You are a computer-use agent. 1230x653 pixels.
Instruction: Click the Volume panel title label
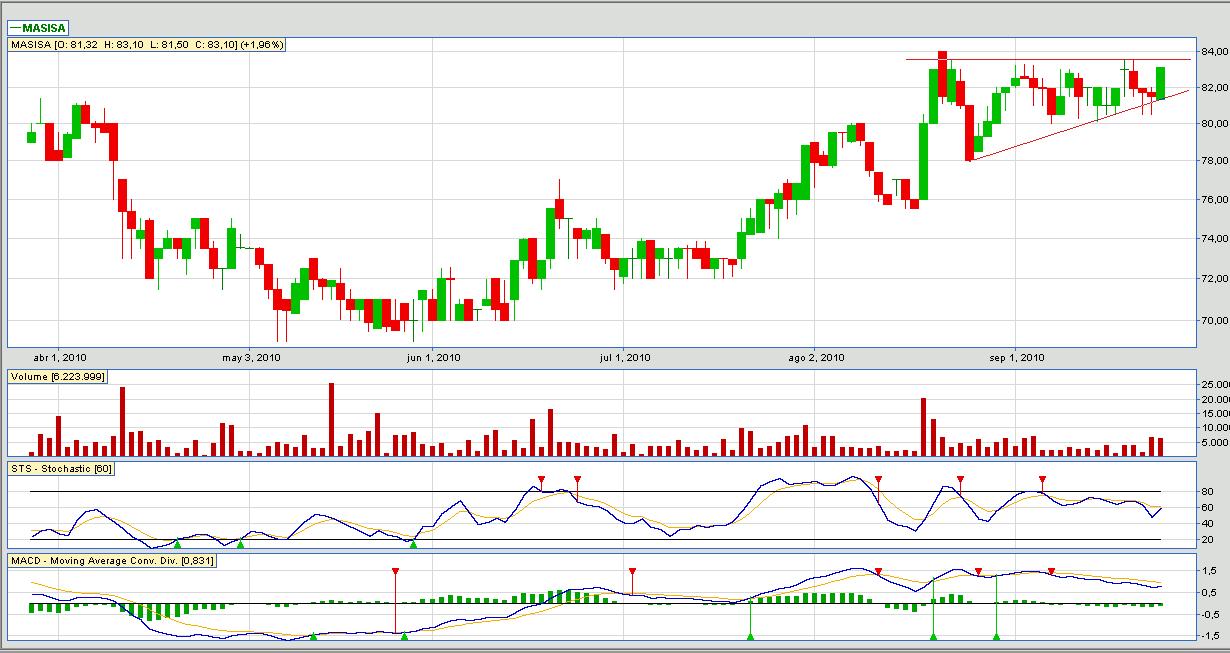58,376
